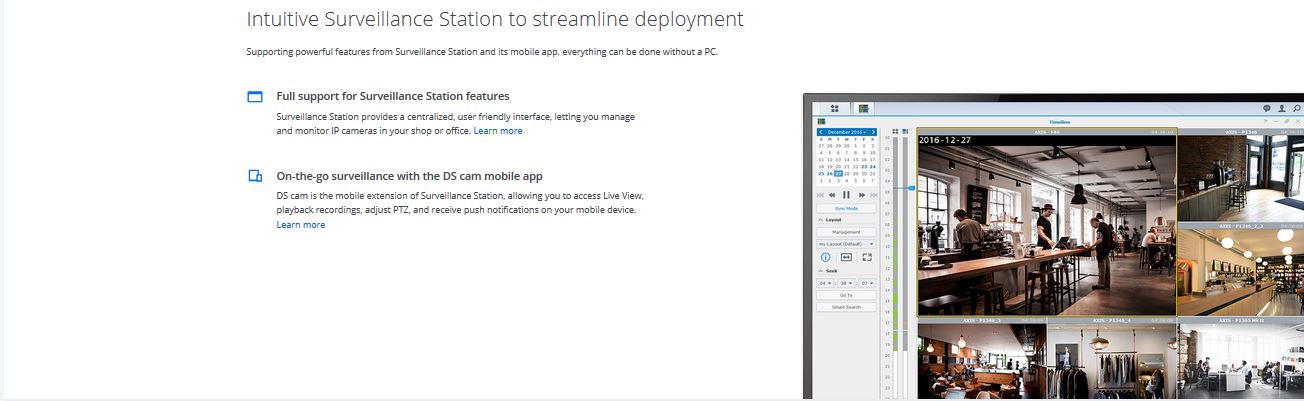Open the search magnifier icon in Surveillance Station
This screenshot has height=401, width=1304.
1297,107
